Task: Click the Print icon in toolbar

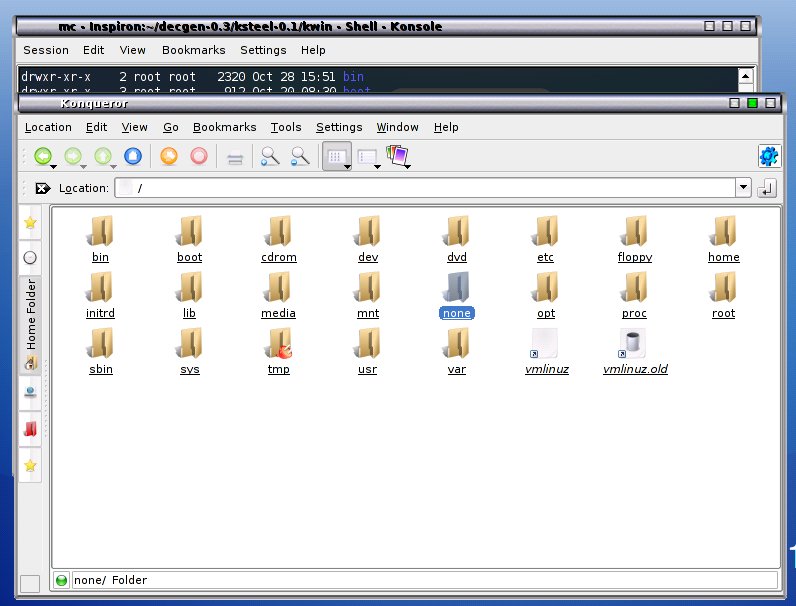Action: [x=235, y=159]
